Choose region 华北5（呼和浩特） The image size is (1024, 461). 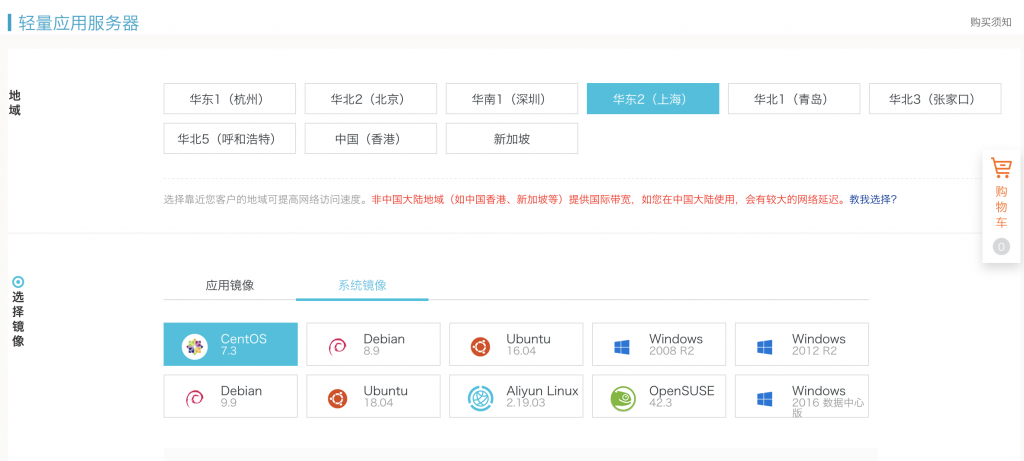click(x=230, y=138)
